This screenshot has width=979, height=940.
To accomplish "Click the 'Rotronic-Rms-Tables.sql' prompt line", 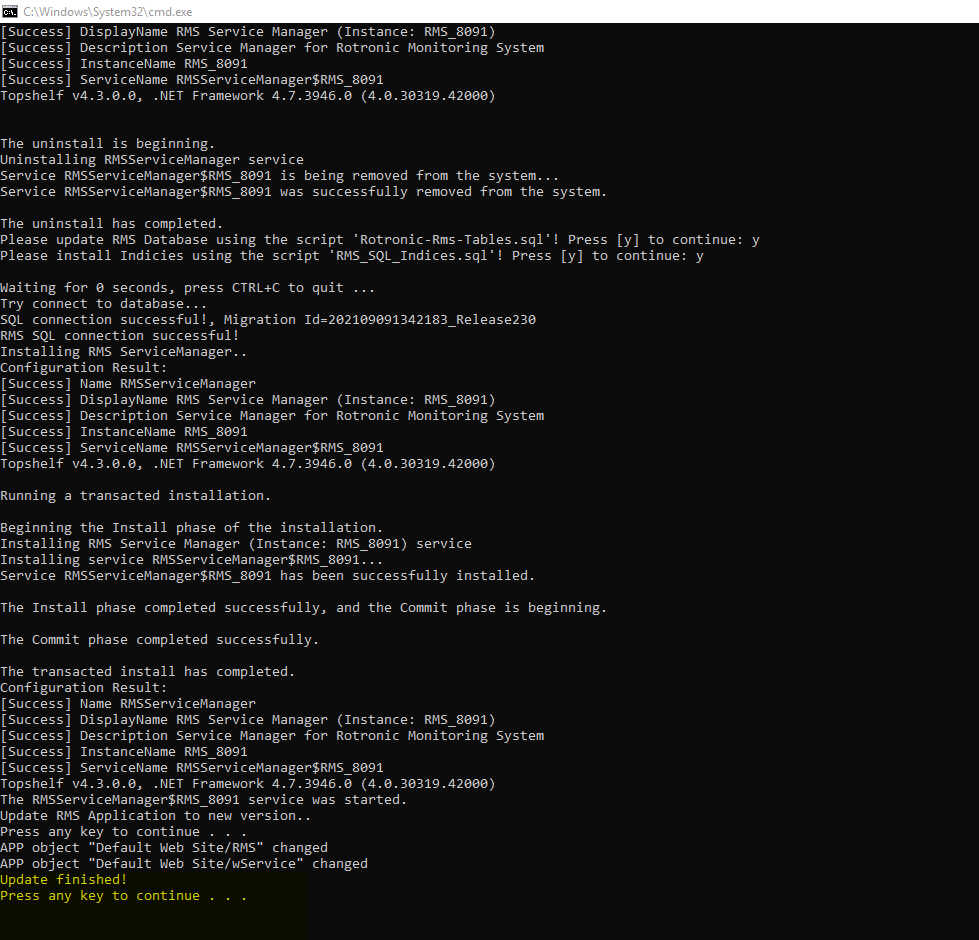I will tap(380, 240).
